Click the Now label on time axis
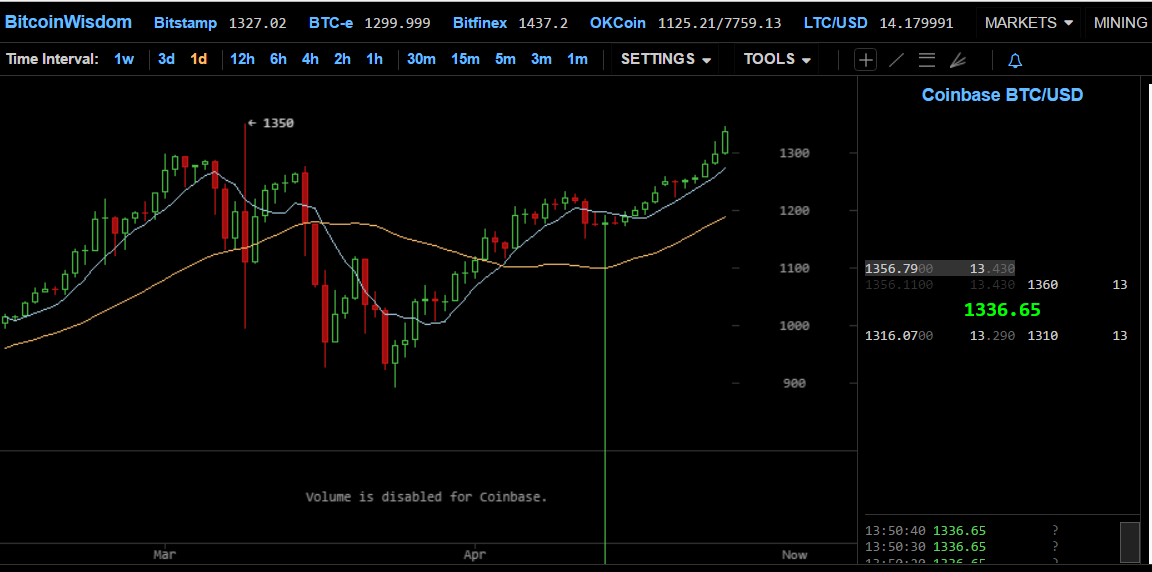This screenshot has width=1152, height=572. (x=794, y=555)
